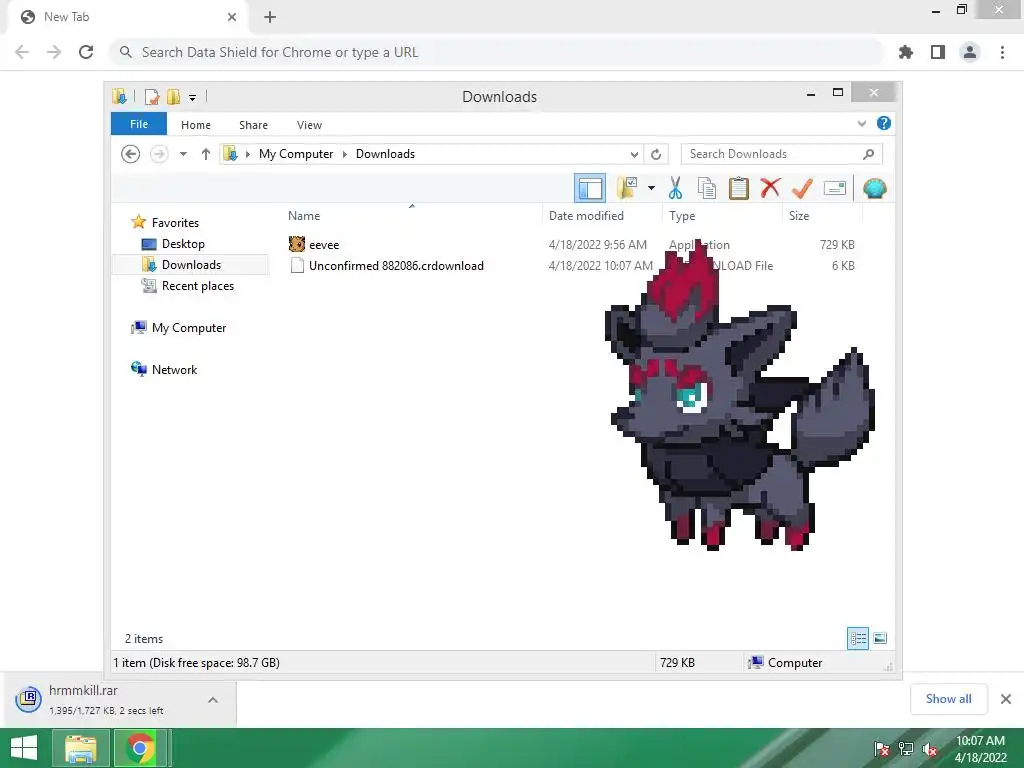Click the muted volume tray icon
The height and width of the screenshot is (768, 1024).
[930, 749]
